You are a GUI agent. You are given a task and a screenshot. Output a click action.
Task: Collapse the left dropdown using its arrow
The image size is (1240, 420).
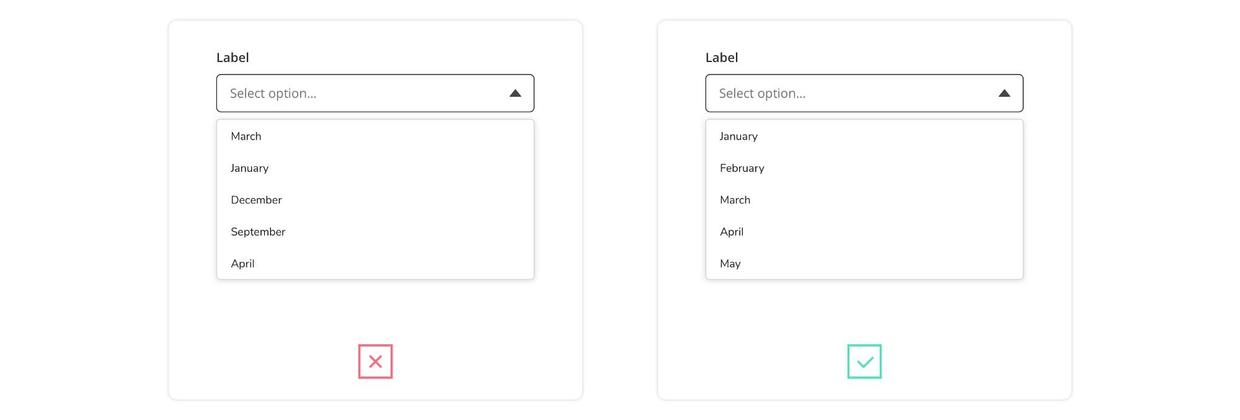[x=515, y=94]
